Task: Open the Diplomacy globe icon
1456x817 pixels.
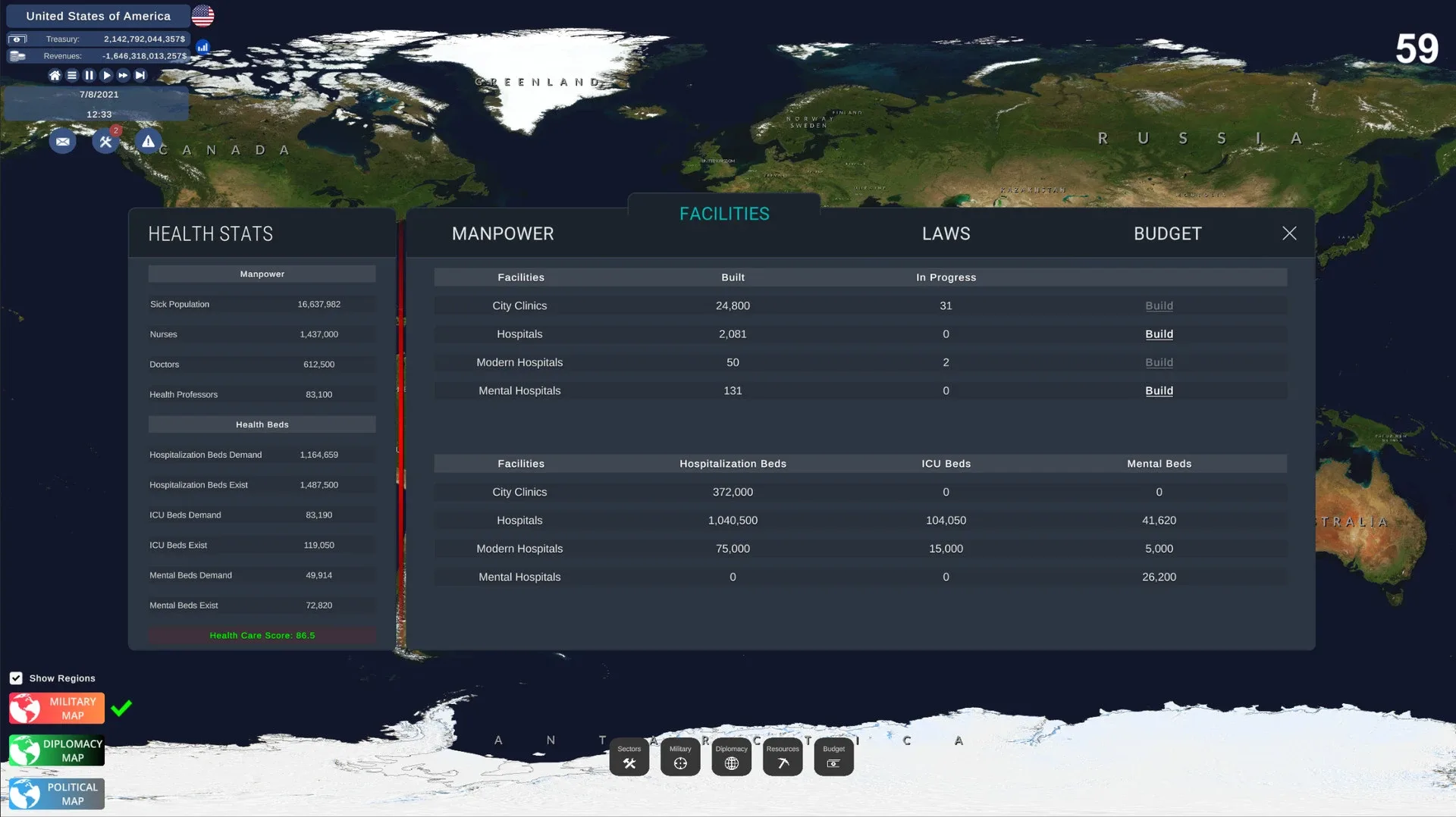Action: (x=731, y=757)
